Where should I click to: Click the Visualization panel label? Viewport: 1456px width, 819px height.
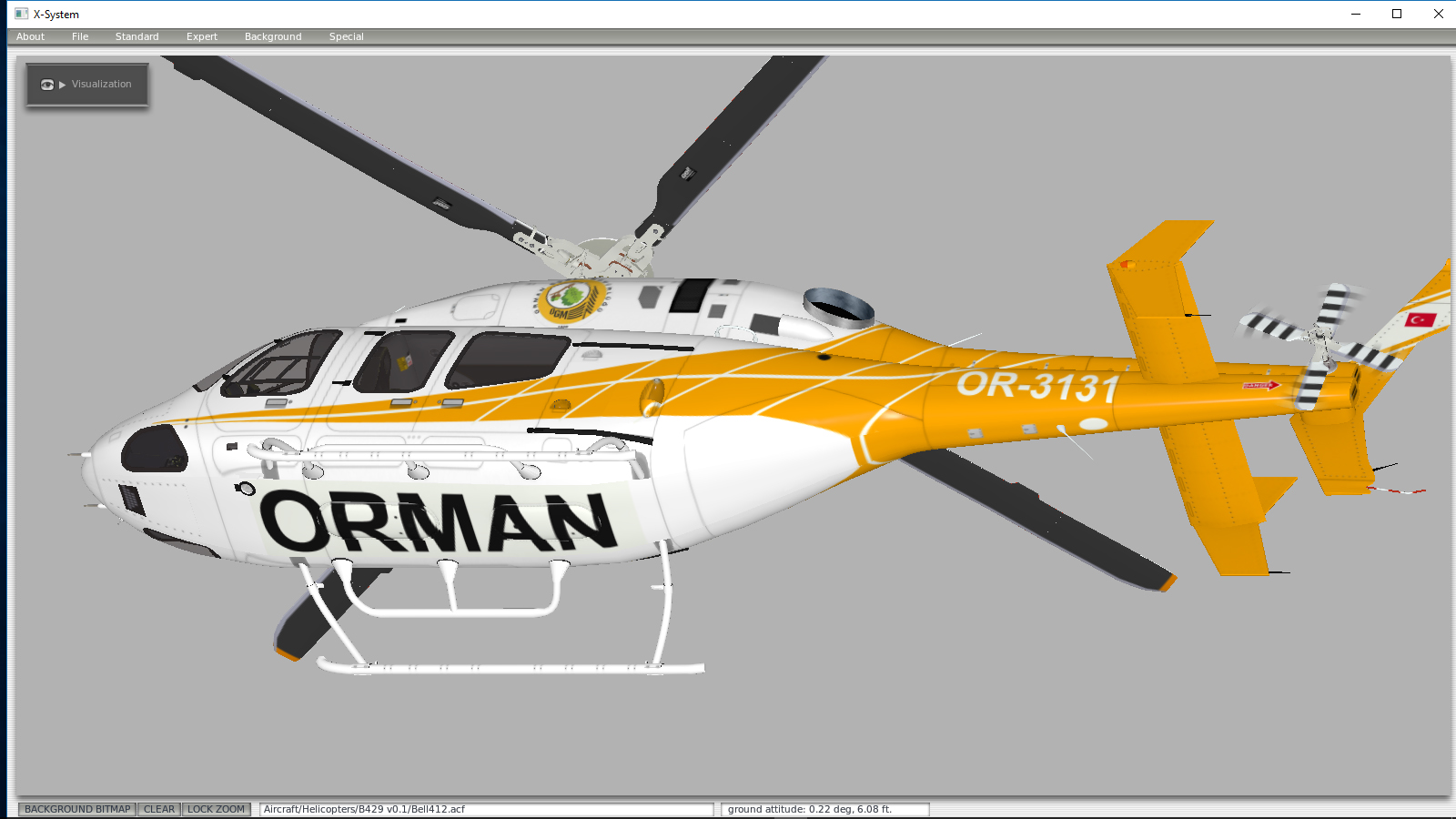coord(103,84)
